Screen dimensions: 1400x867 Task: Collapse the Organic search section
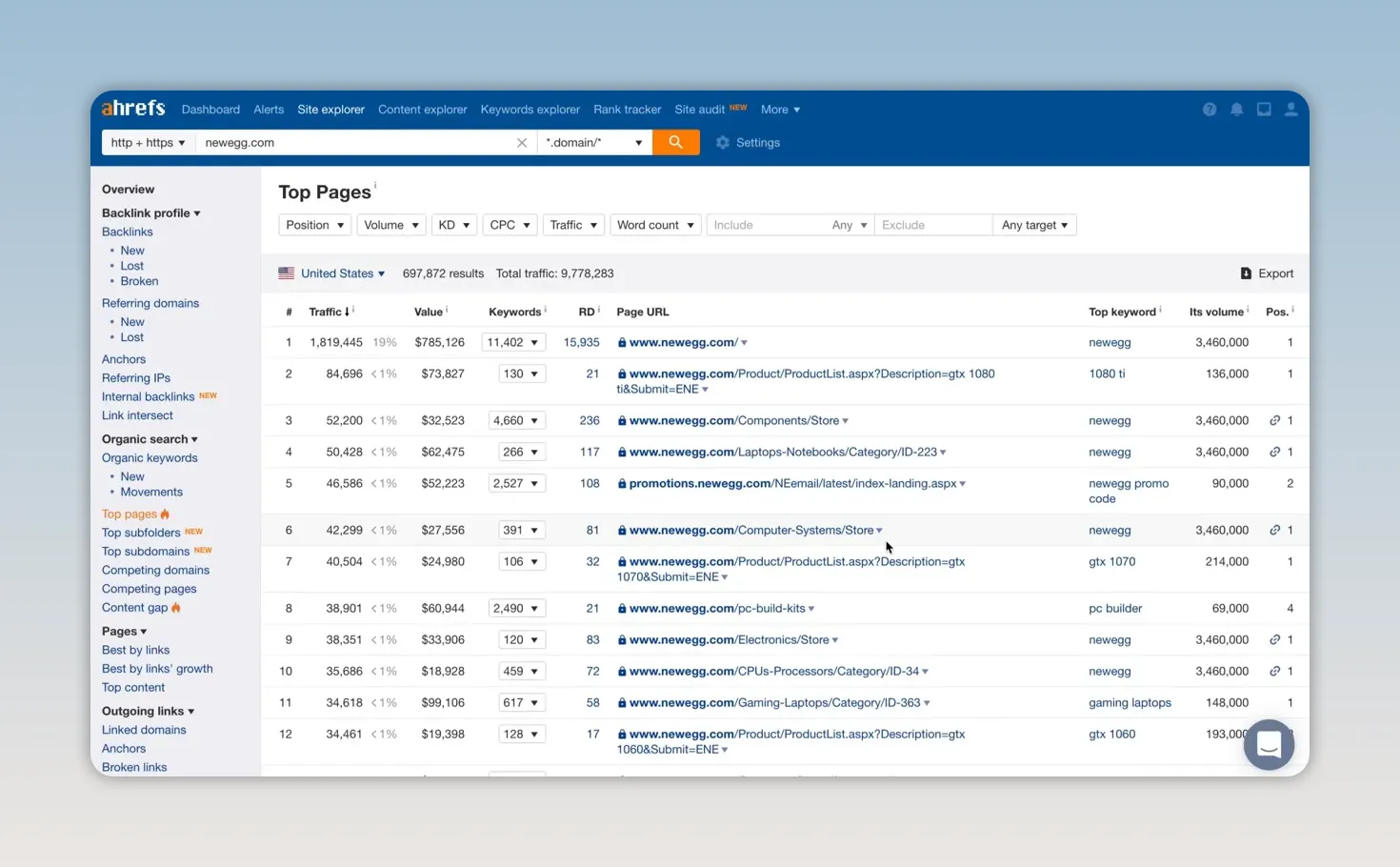point(150,439)
